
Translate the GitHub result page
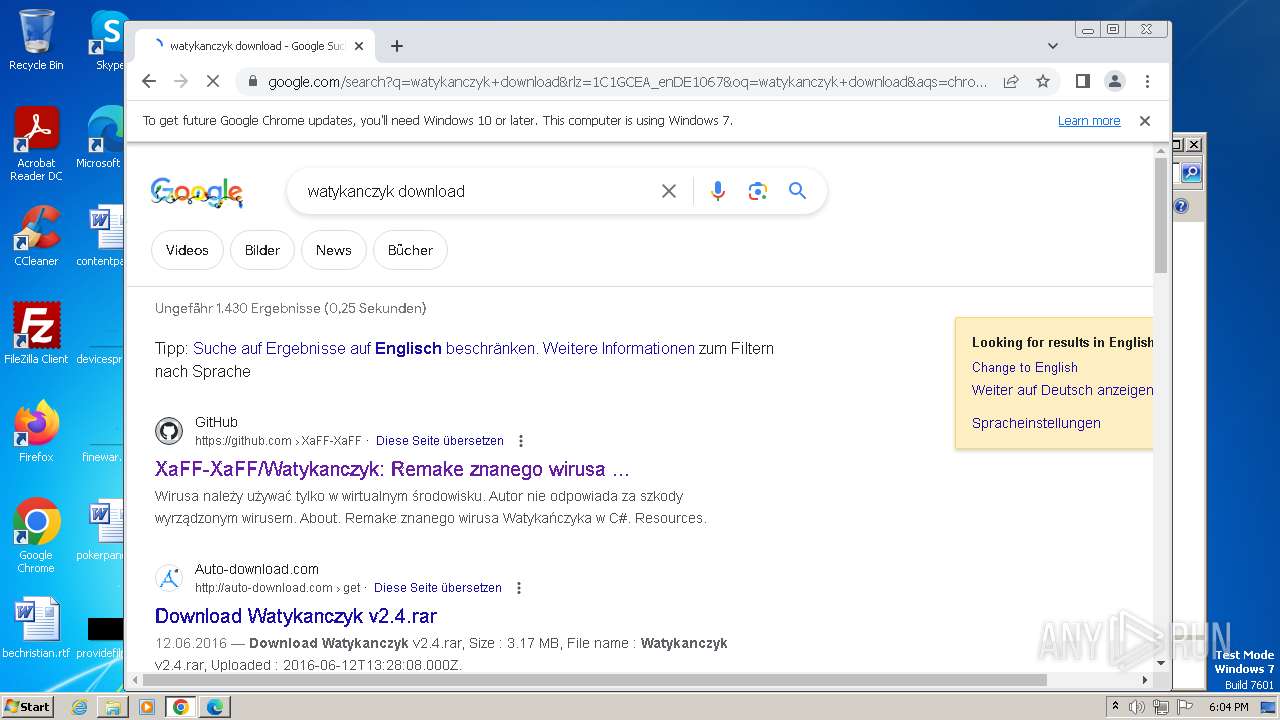440,441
